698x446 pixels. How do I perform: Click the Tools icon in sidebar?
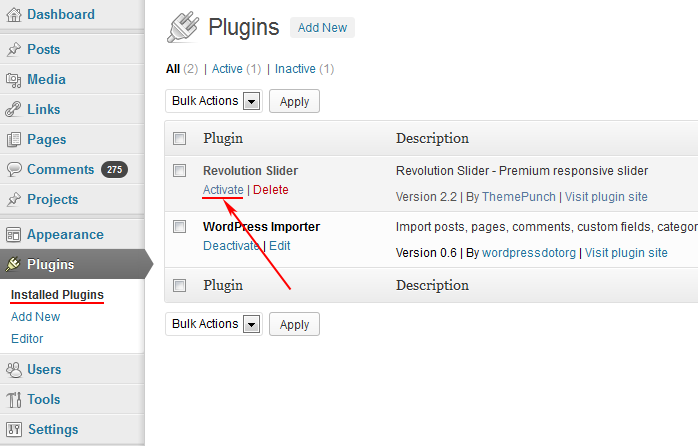14,400
